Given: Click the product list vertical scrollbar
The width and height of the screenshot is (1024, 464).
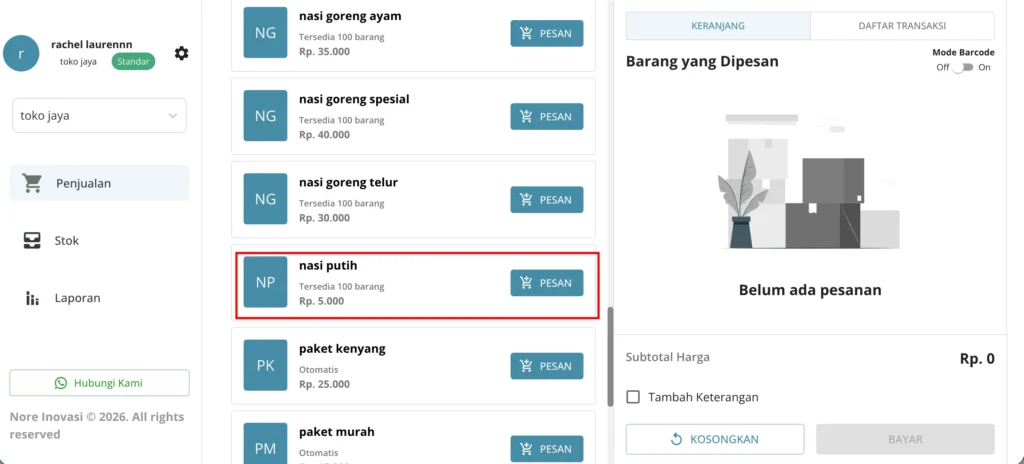Looking at the screenshot, I should (610, 357).
